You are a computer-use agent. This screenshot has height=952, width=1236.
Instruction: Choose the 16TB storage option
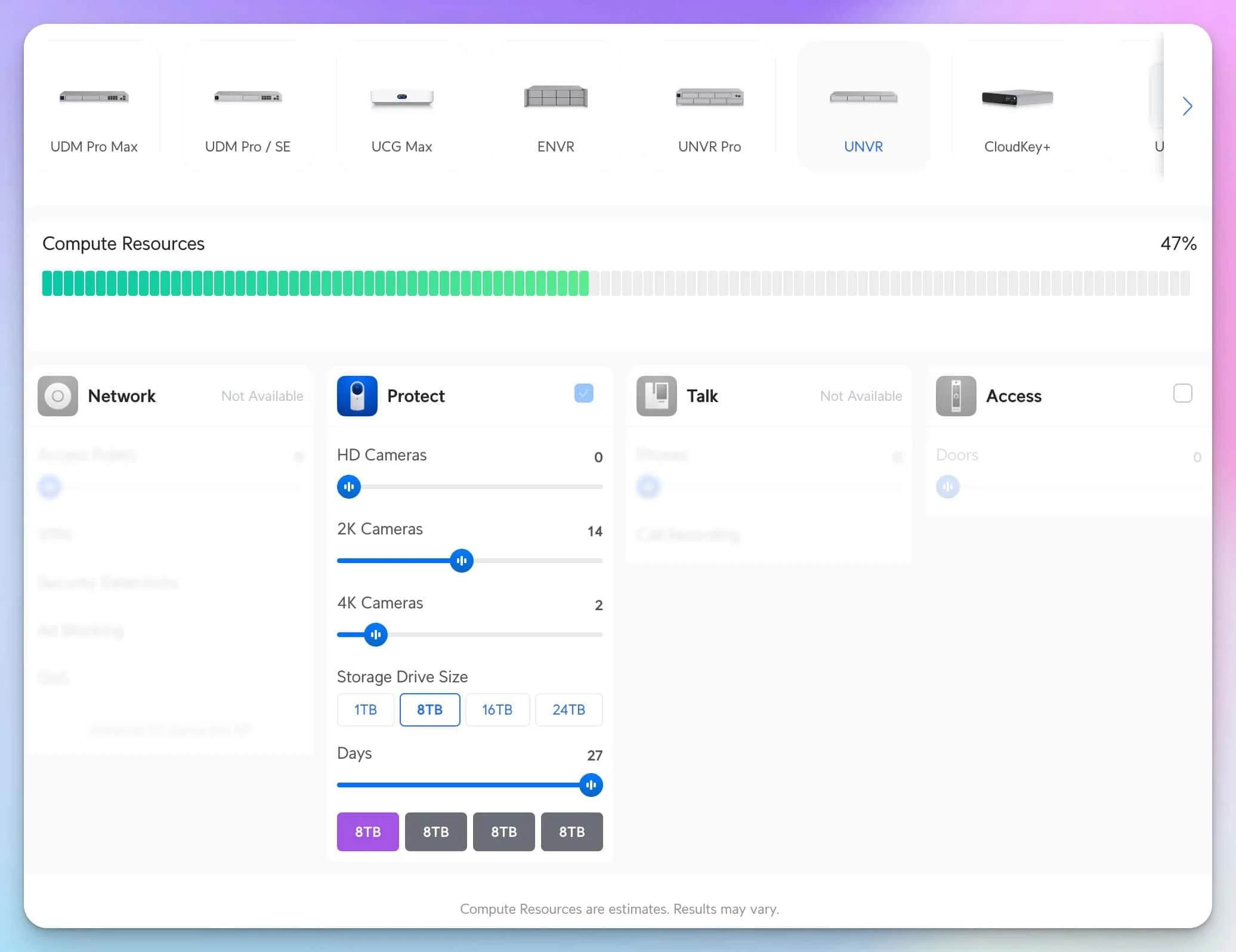[x=498, y=710]
